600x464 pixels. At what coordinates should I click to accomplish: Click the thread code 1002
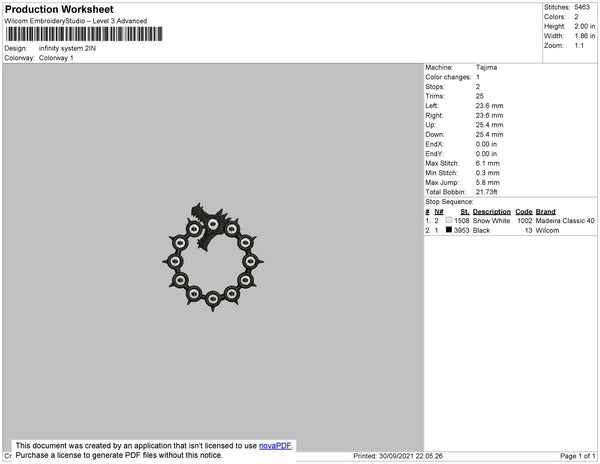(525, 221)
